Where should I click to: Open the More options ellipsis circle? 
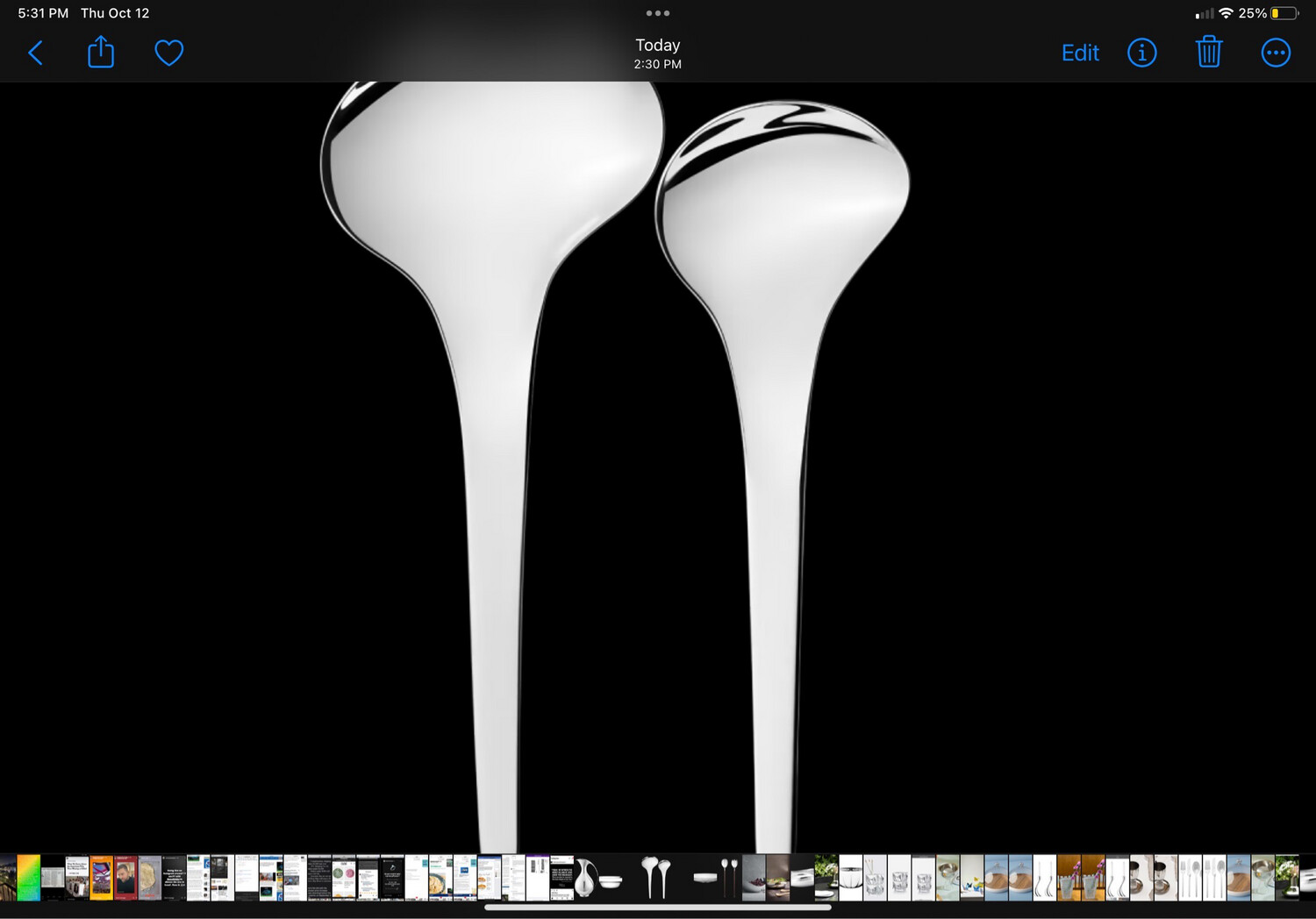[x=1276, y=53]
